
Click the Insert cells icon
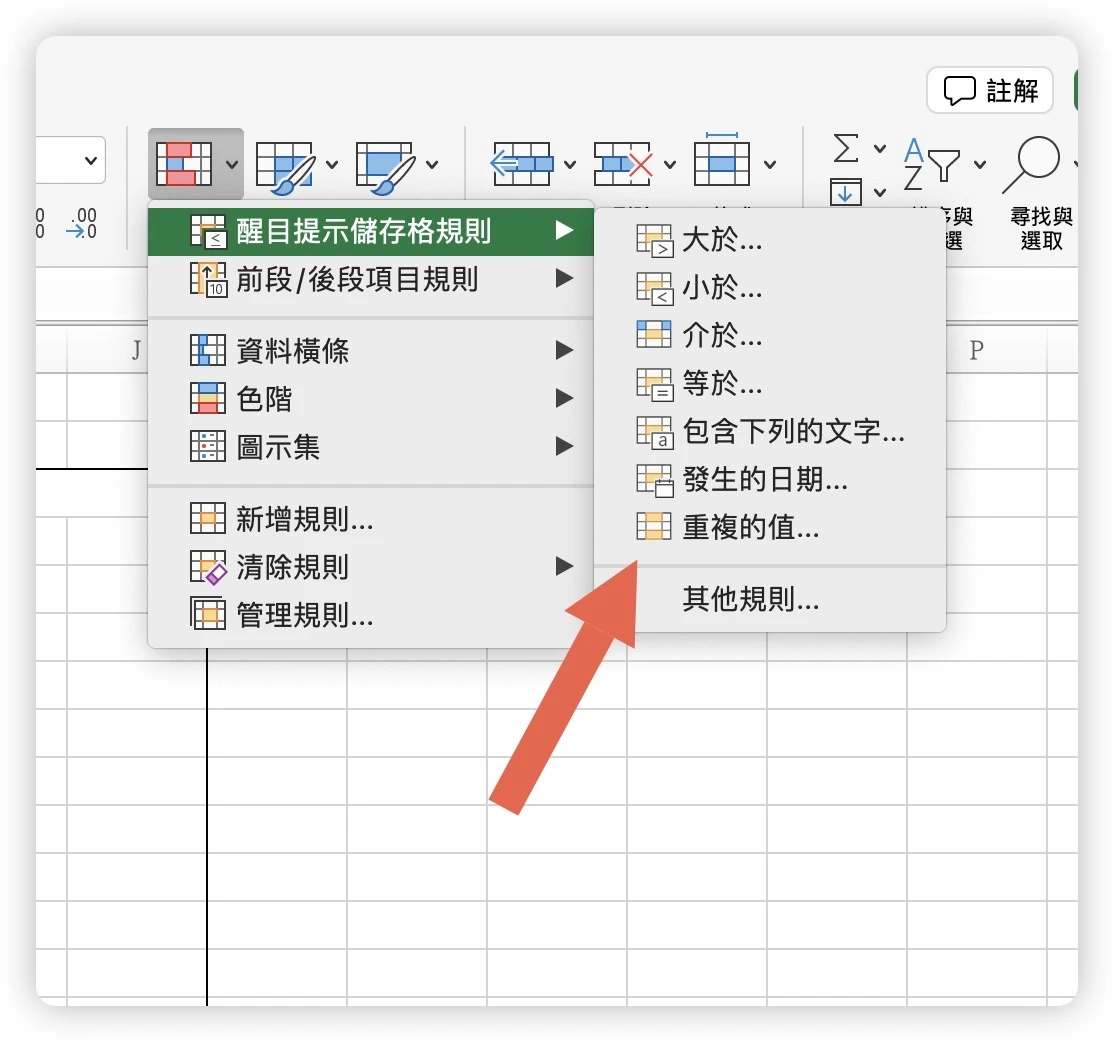(x=522, y=164)
